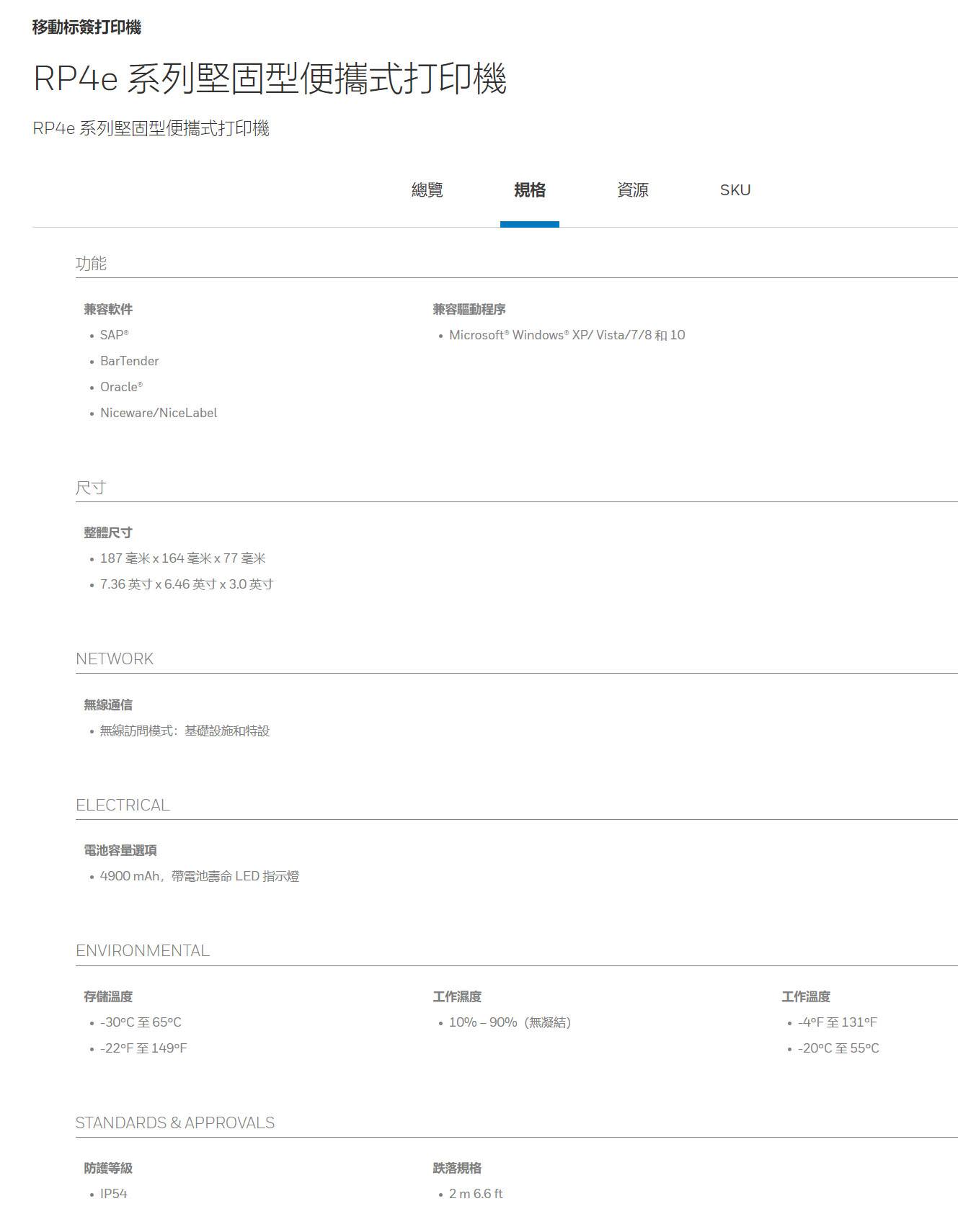Open the 資源 tab

point(632,190)
